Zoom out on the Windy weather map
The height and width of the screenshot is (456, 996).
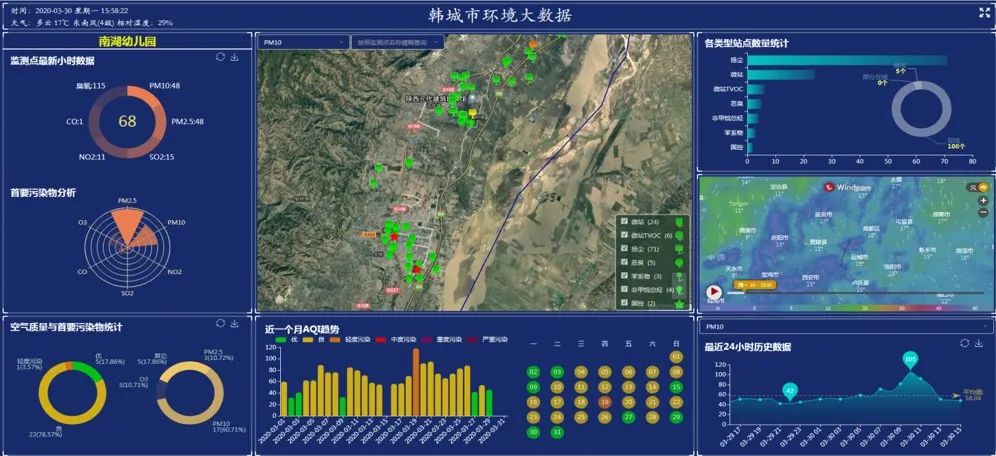click(983, 212)
